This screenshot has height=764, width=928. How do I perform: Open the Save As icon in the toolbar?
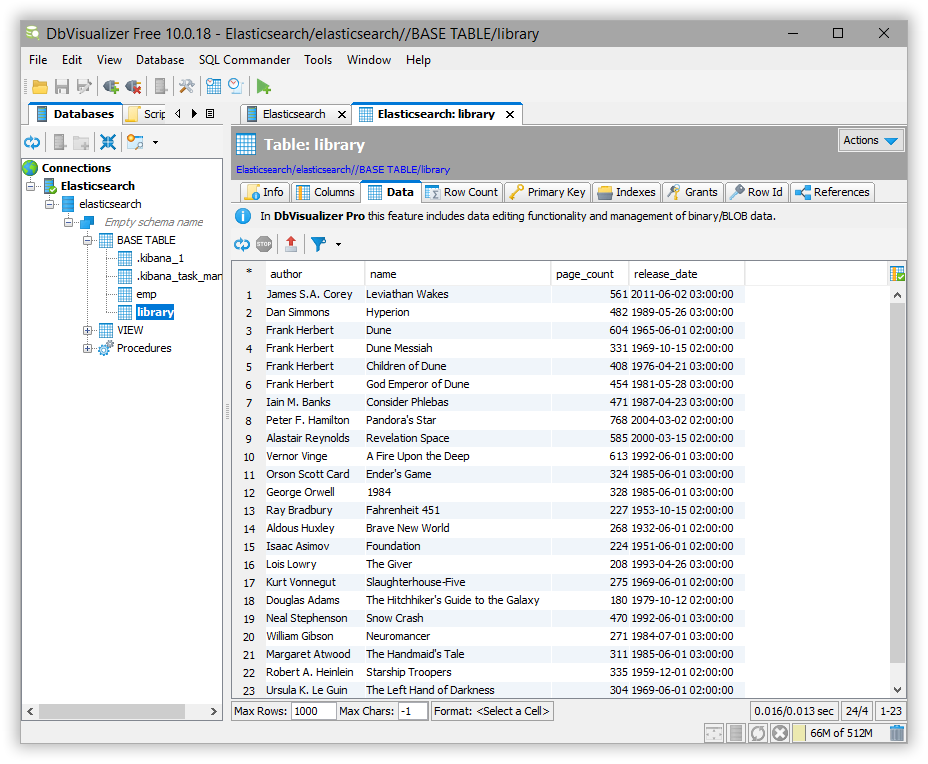point(82,86)
